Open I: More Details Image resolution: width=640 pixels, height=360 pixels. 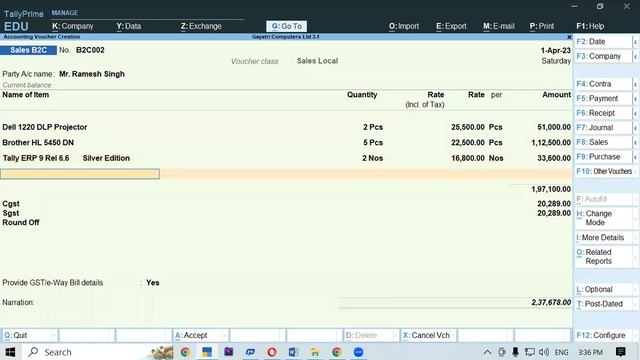coord(604,238)
